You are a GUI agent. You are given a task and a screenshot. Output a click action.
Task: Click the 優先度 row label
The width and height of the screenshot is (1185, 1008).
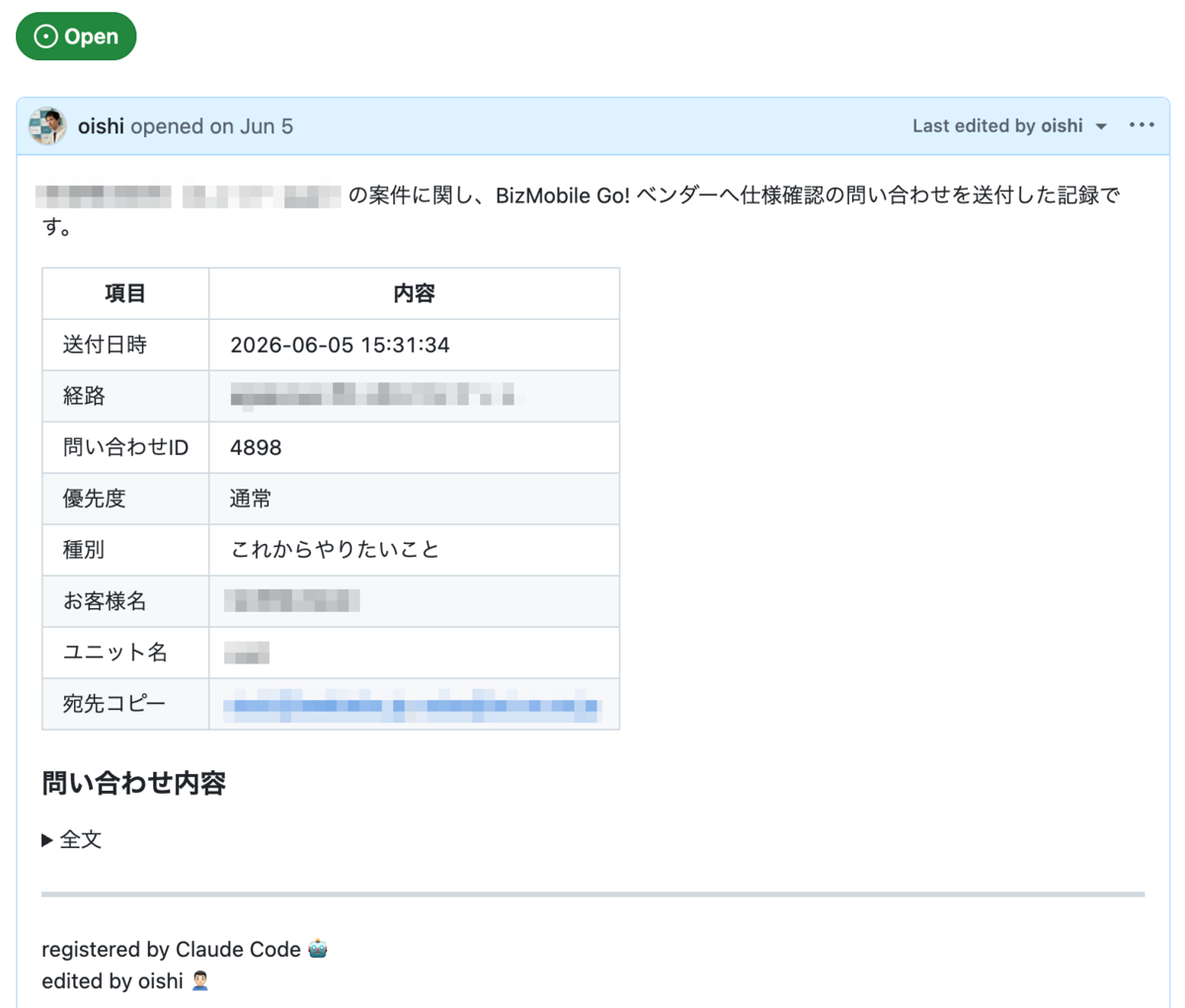(94, 500)
